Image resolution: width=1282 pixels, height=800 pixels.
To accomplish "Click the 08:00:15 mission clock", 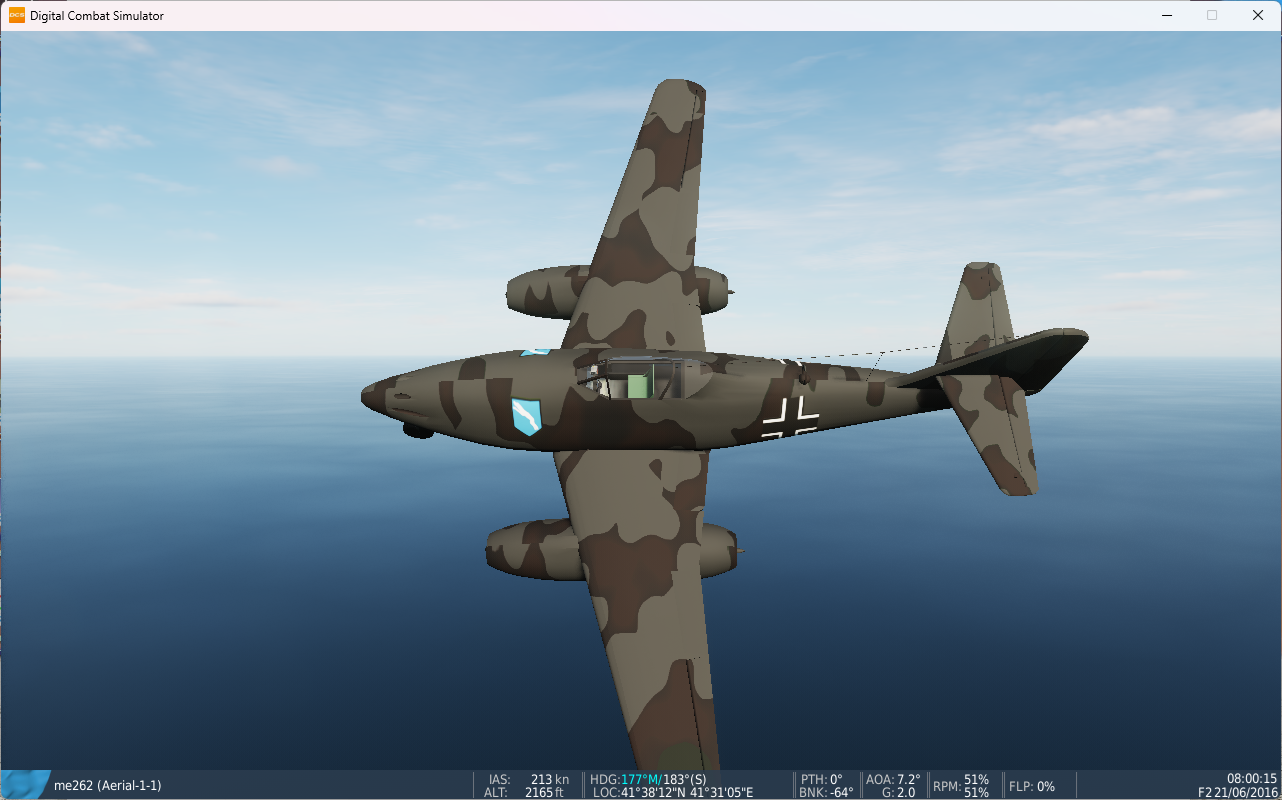I will point(1252,779).
